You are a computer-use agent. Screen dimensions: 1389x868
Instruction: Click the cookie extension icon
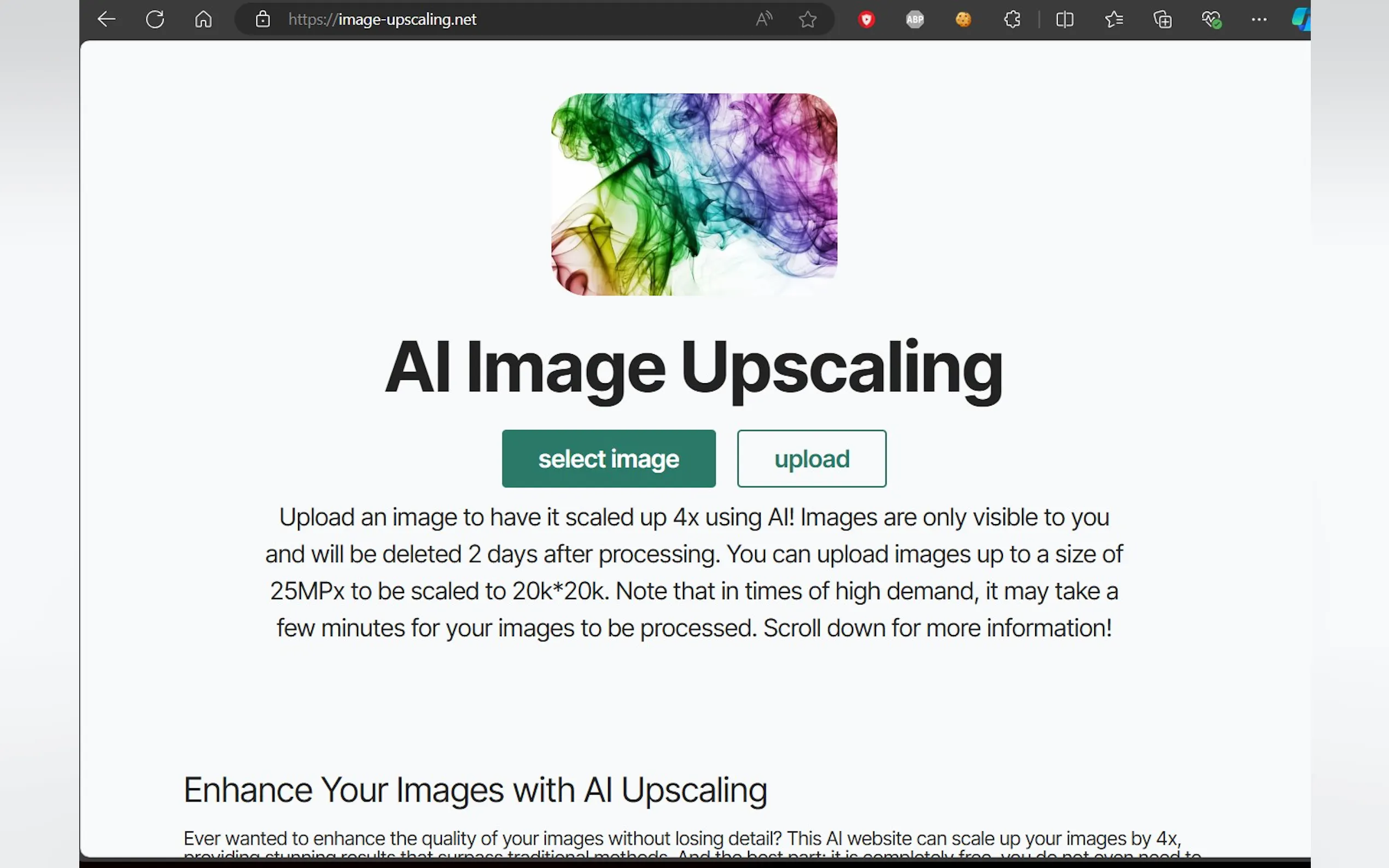(963, 20)
